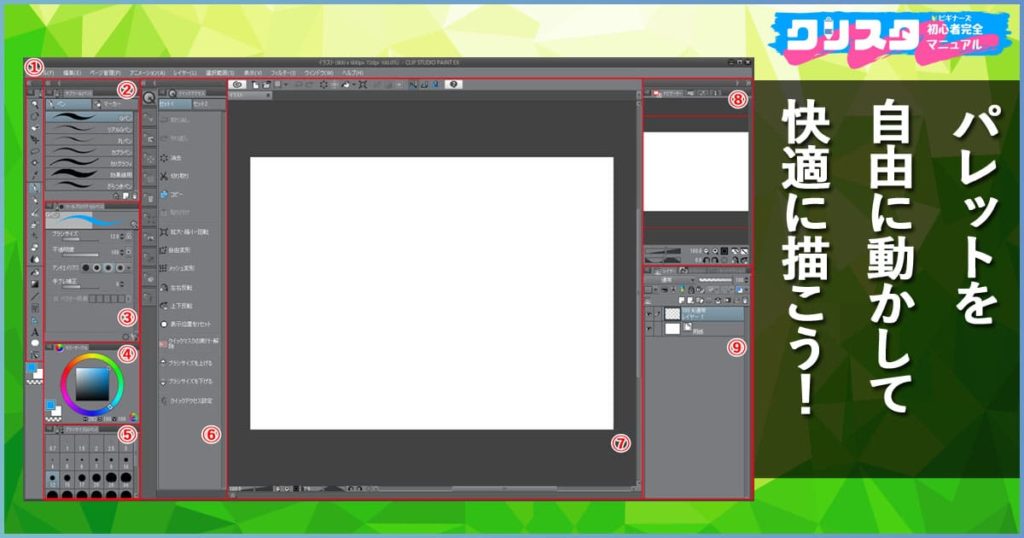Click the Scale/Rotate transform icon in command bar
Screen dimensions: 1024x538
click(x=362, y=84)
